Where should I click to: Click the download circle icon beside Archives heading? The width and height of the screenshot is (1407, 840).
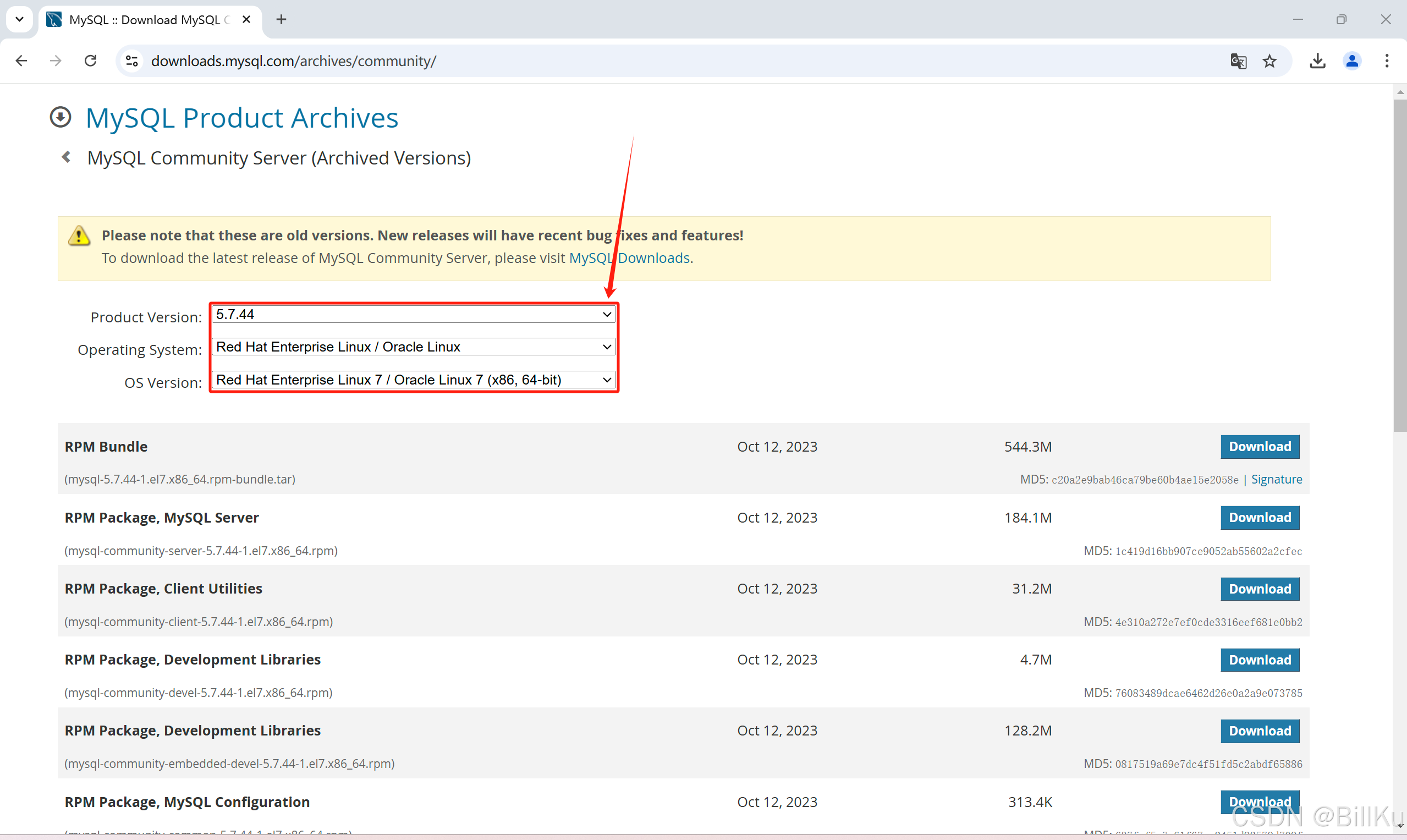pyautogui.click(x=61, y=117)
